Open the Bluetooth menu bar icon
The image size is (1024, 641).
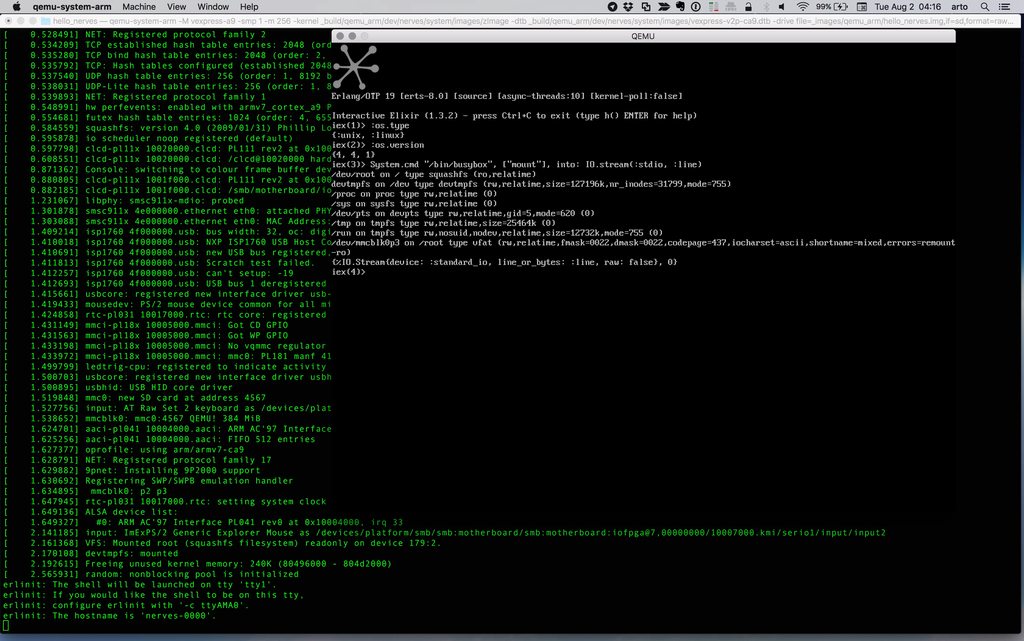tap(766, 7)
